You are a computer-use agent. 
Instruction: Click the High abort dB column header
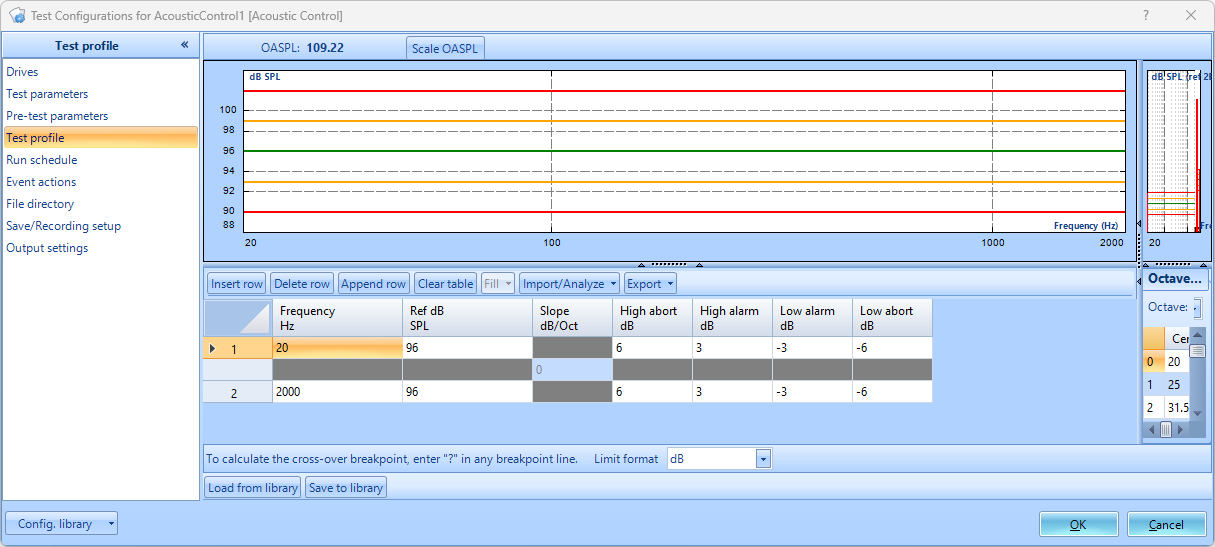point(652,318)
